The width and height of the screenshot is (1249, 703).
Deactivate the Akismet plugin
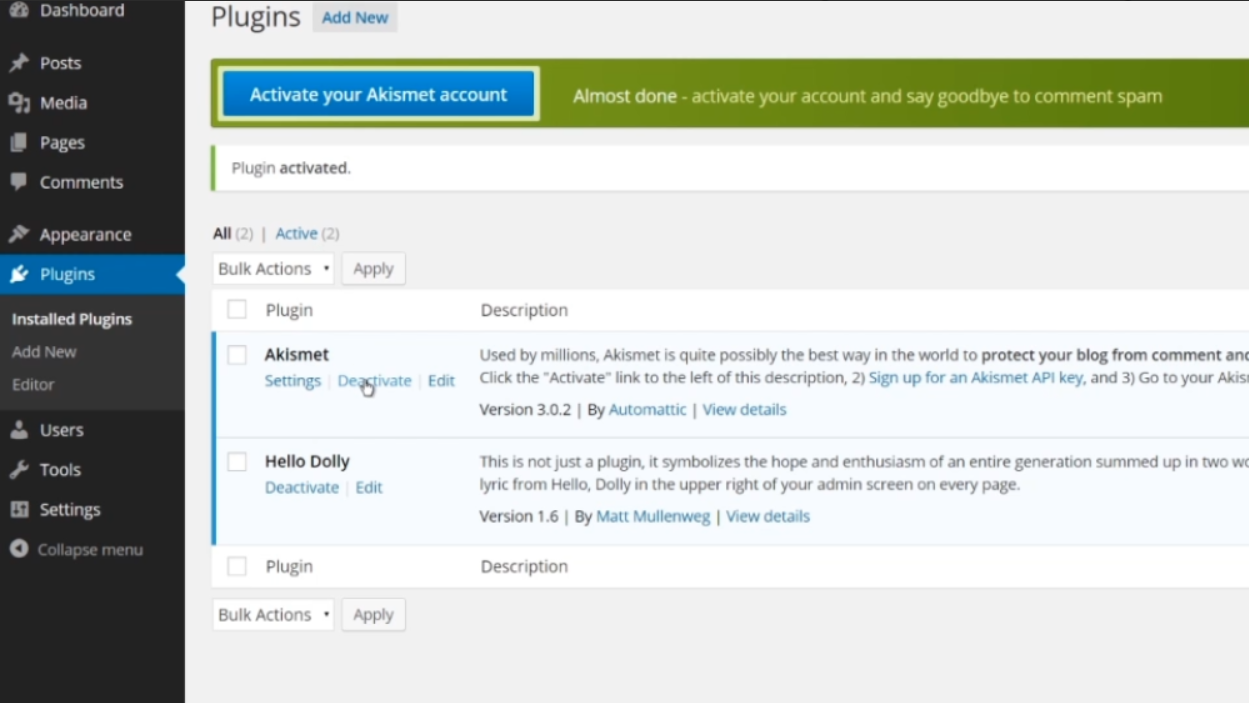374,381
